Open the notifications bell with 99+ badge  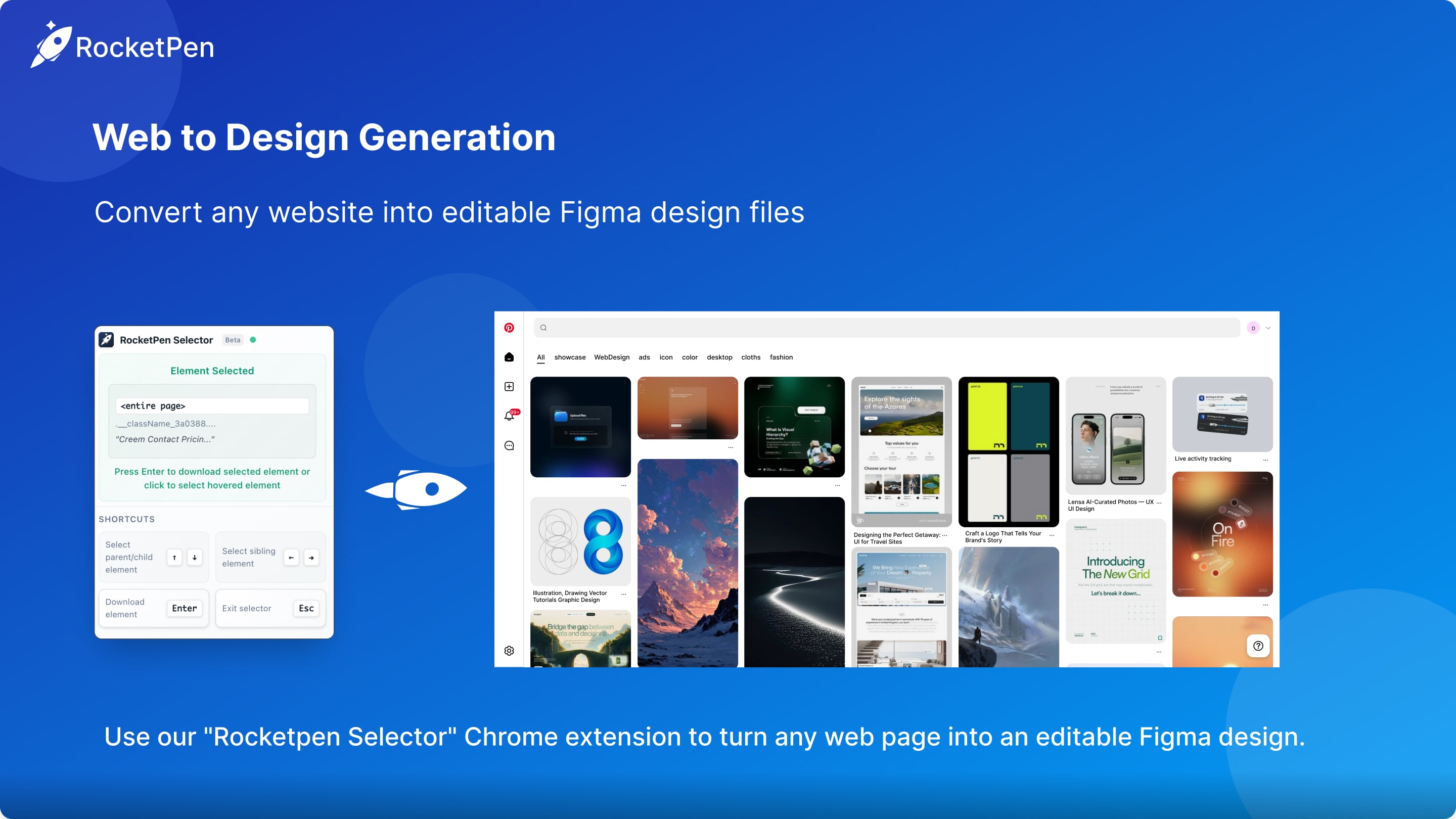point(509,415)
